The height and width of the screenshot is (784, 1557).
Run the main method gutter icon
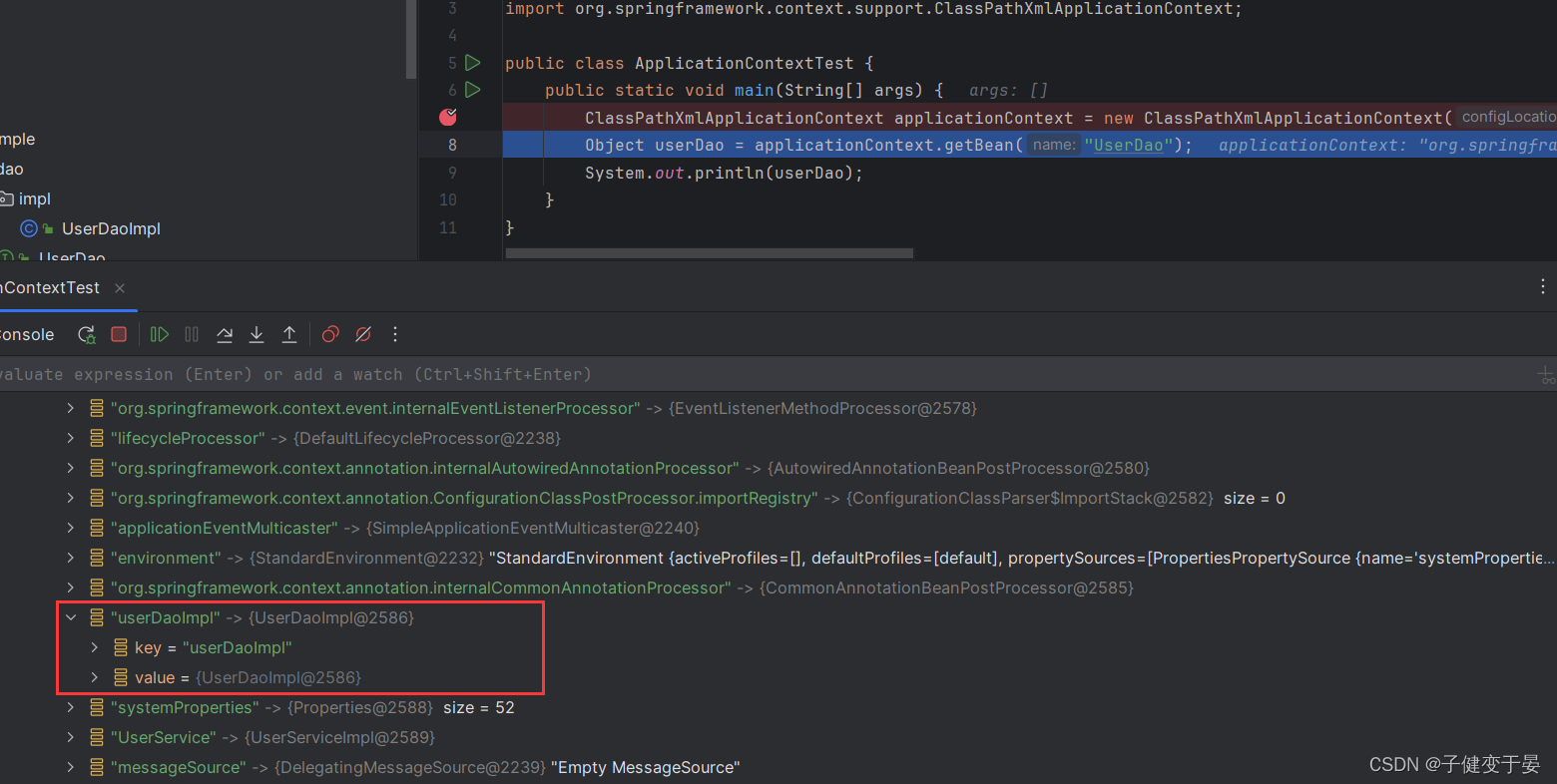473,90
